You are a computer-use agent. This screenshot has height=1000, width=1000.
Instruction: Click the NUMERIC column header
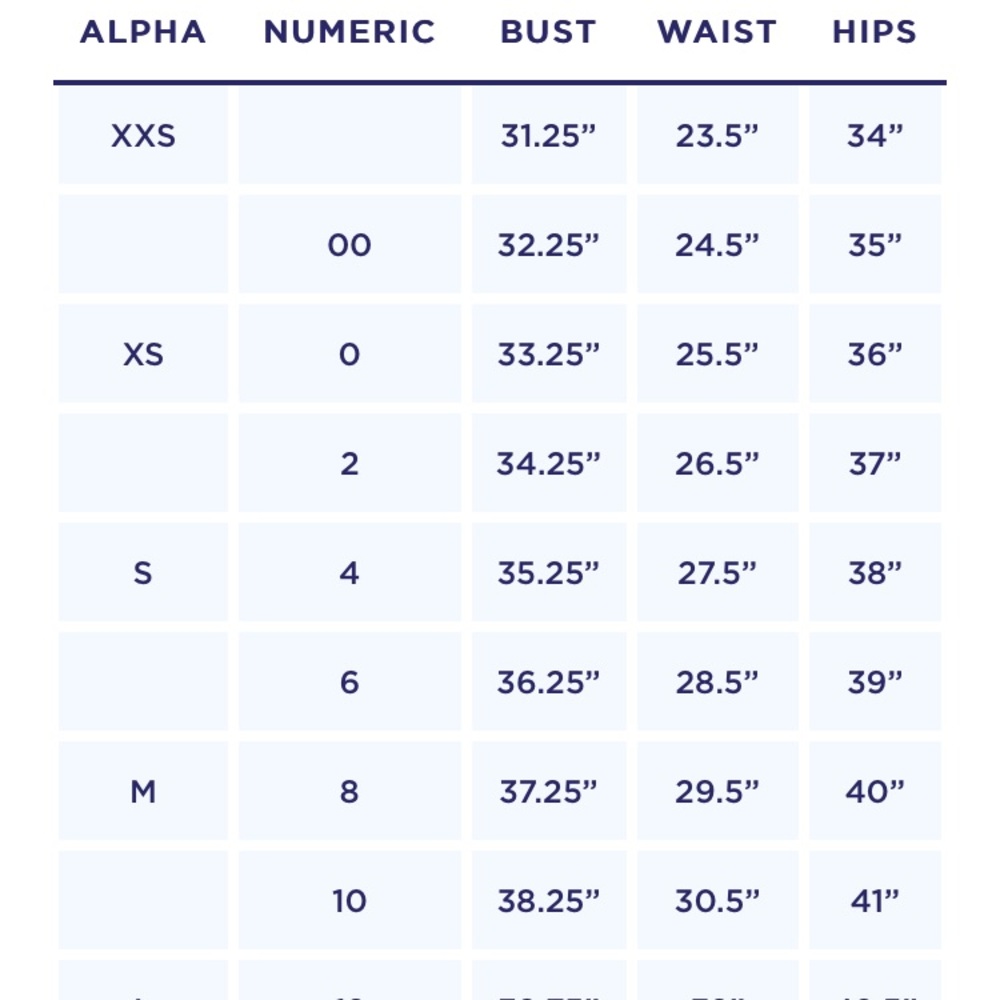coord(349,32)
